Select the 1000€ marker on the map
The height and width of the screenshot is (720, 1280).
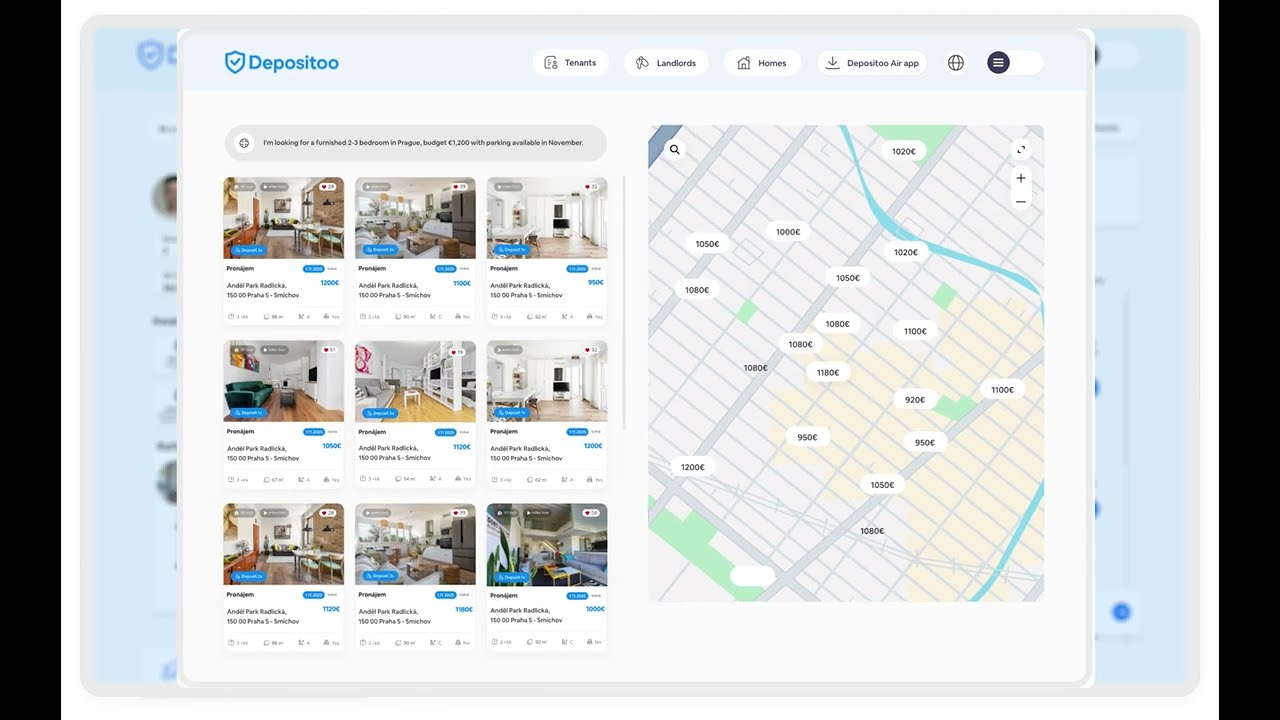point(788,232)
